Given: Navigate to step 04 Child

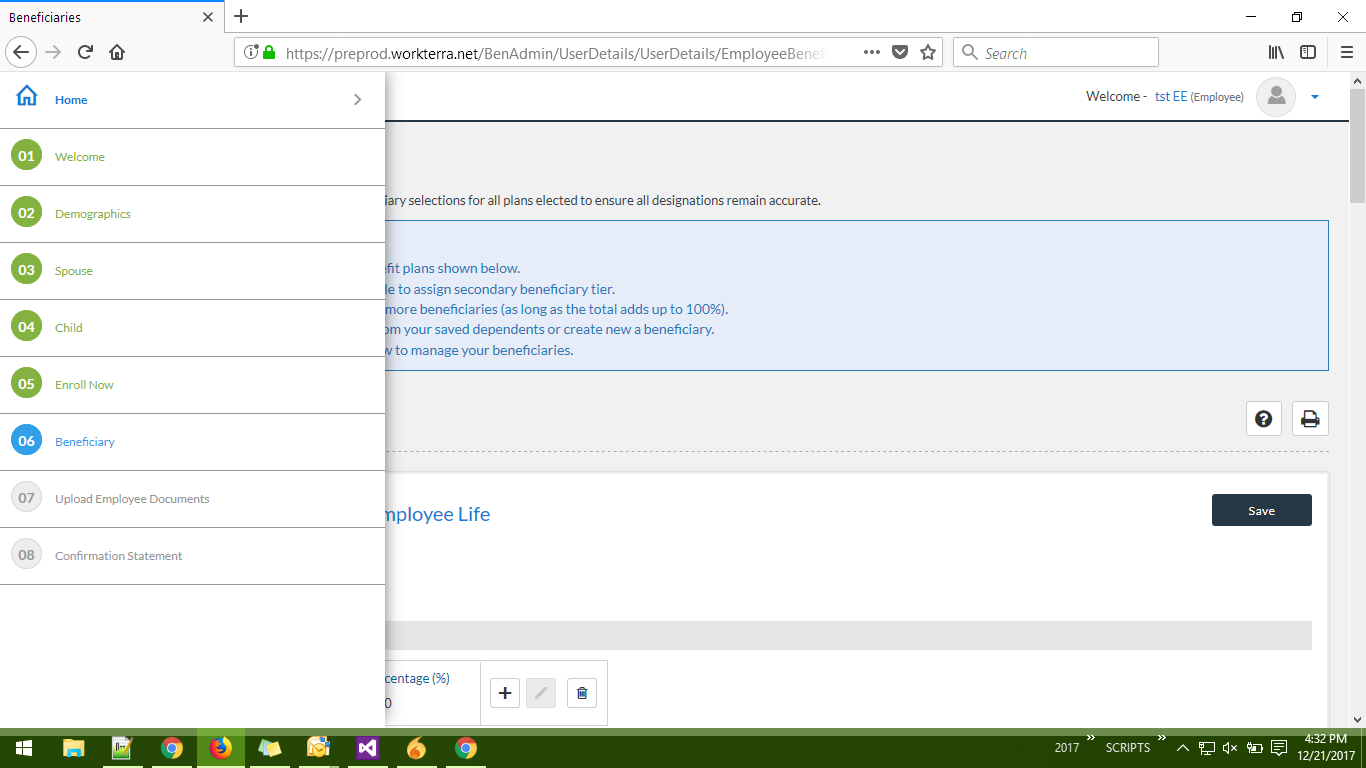Looking at the screenshot, I should [x=192, y=328].
